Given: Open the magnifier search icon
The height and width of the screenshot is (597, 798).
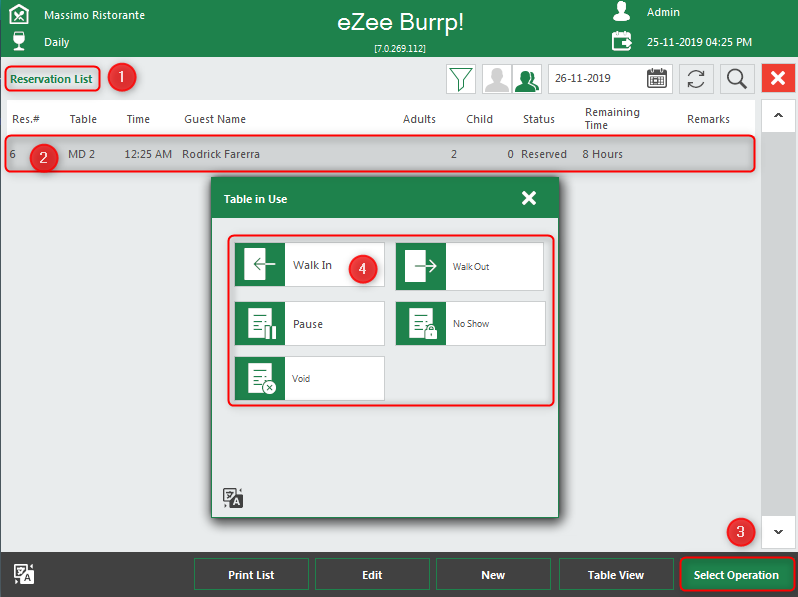Looking at the screenshot, I should coord(737,79).
